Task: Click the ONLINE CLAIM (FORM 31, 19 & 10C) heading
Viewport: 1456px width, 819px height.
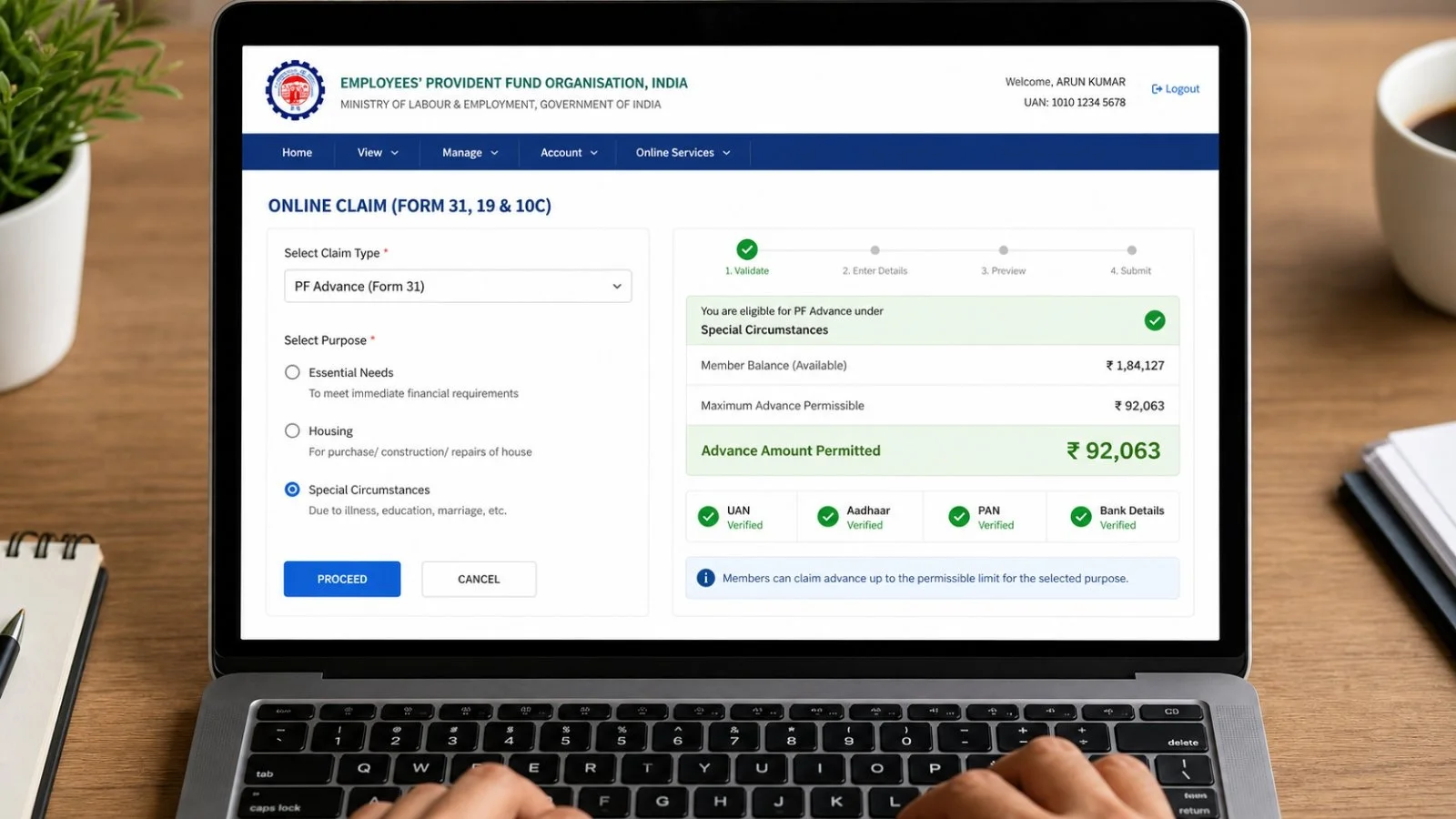Action: pos(409,206)
